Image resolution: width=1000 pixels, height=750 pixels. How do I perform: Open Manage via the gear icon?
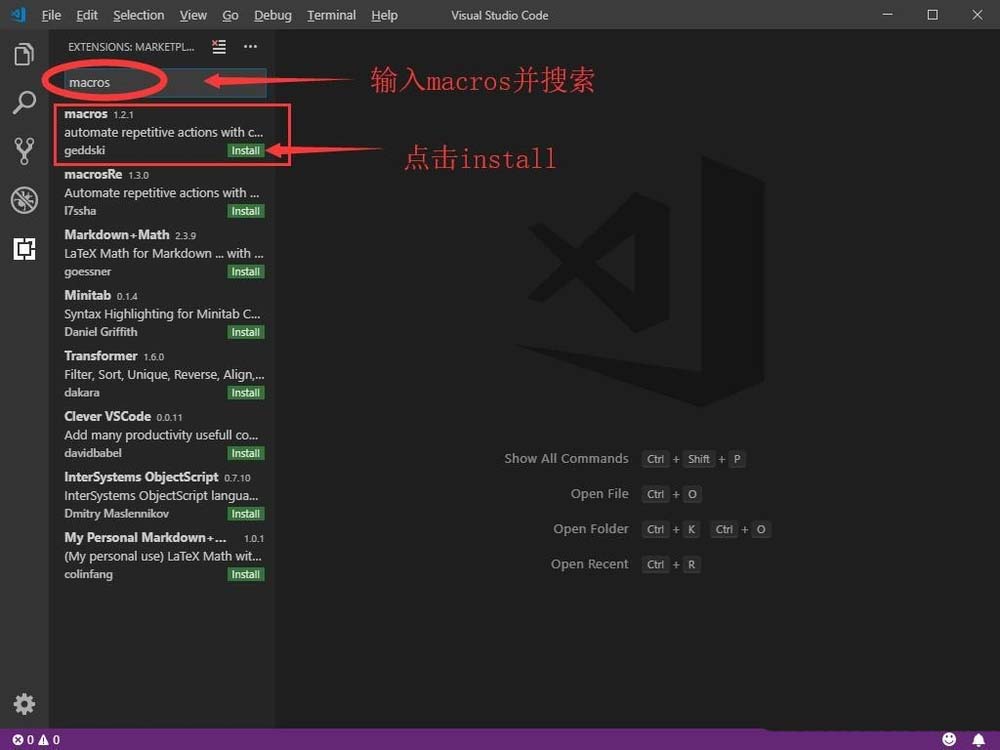pos(24,704)
